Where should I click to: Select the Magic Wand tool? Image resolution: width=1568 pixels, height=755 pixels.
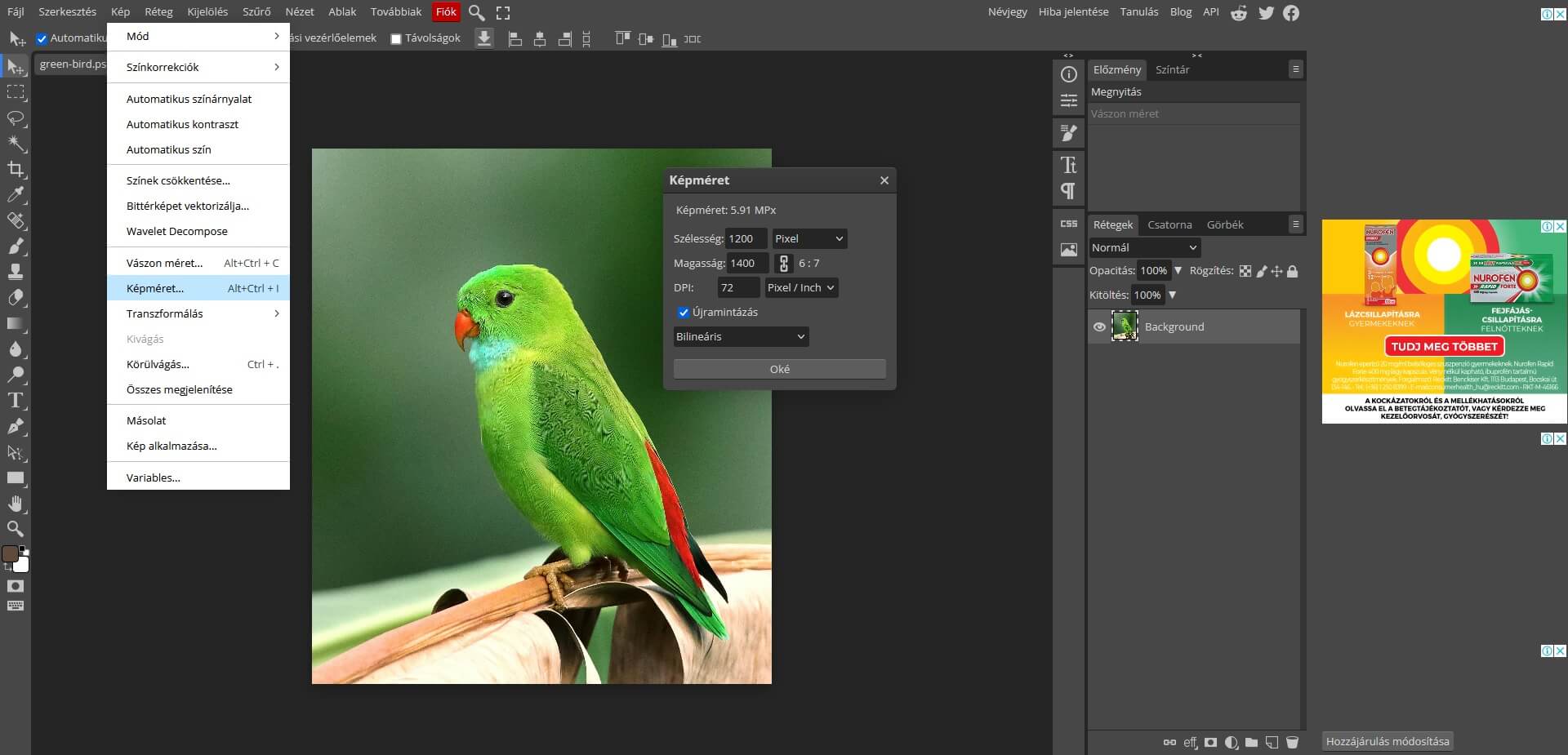pos(16,144)
